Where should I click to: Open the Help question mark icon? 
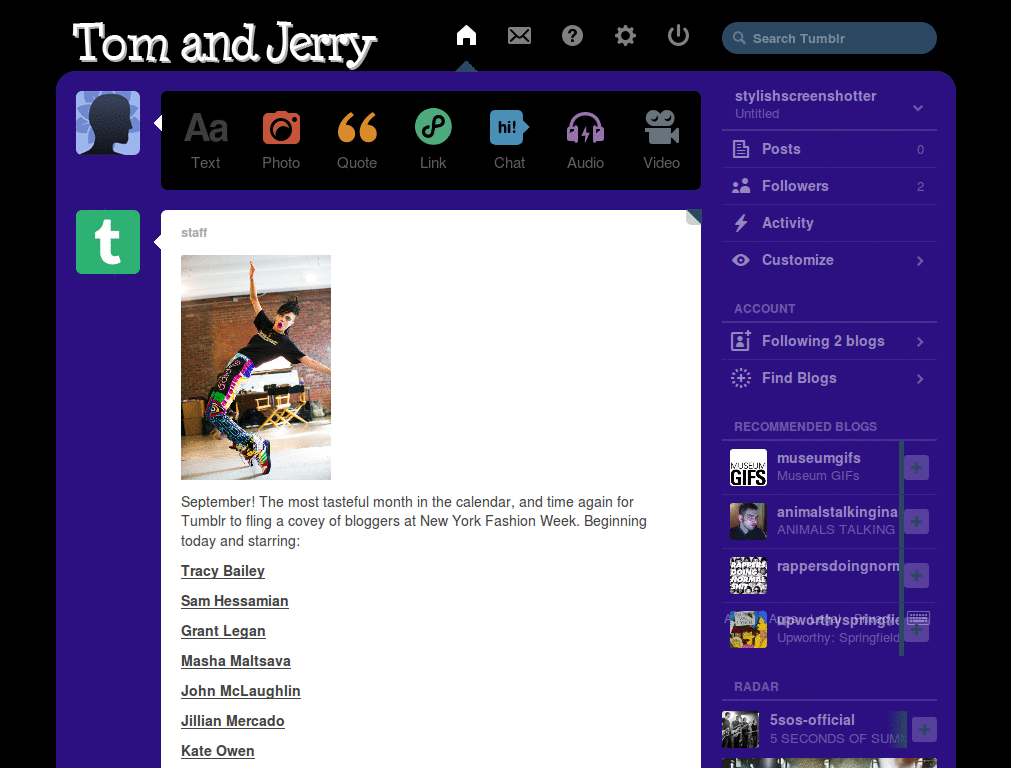point(572,35)
